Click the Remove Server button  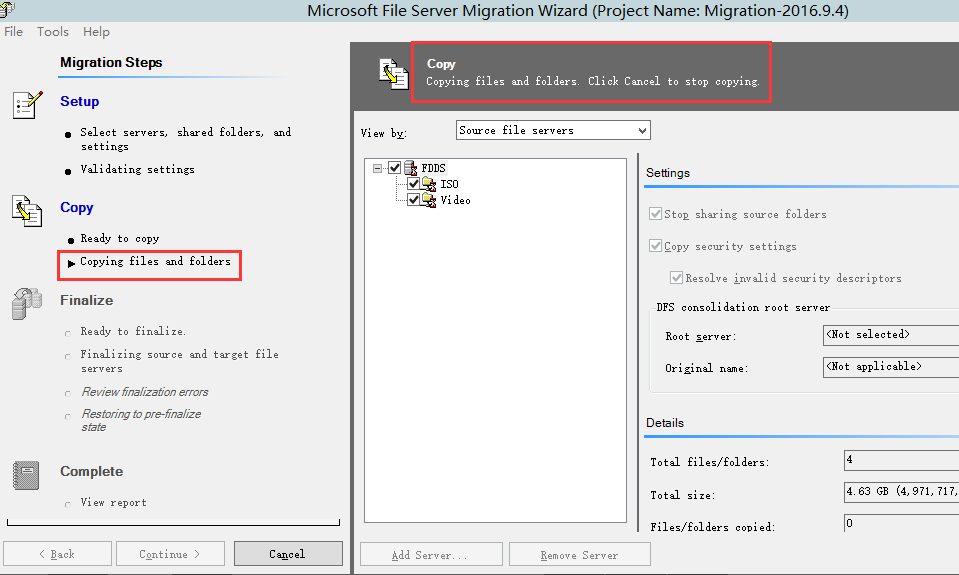click(x=580, y=555)
